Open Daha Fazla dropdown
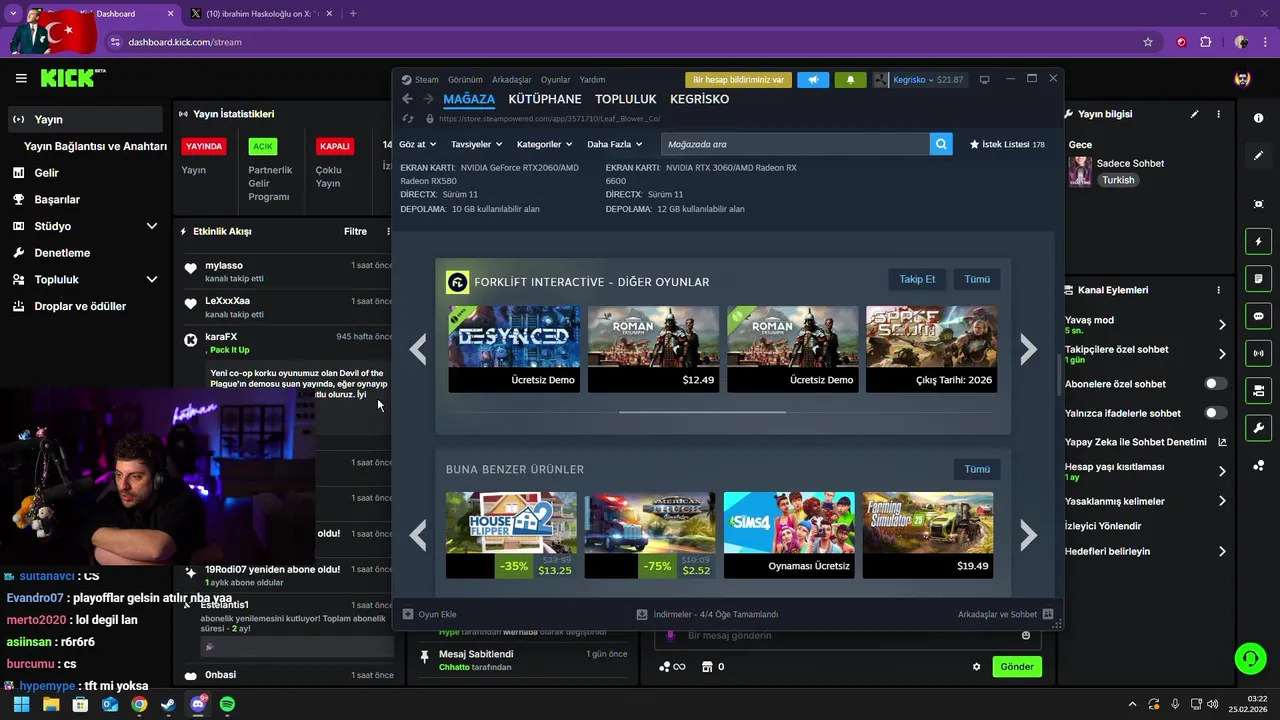 (614, 144)
